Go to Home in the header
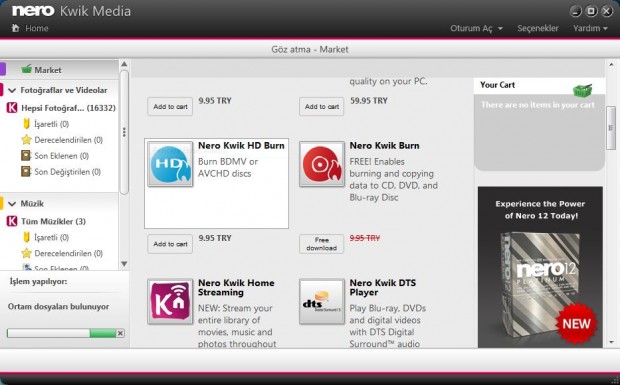 37,28
